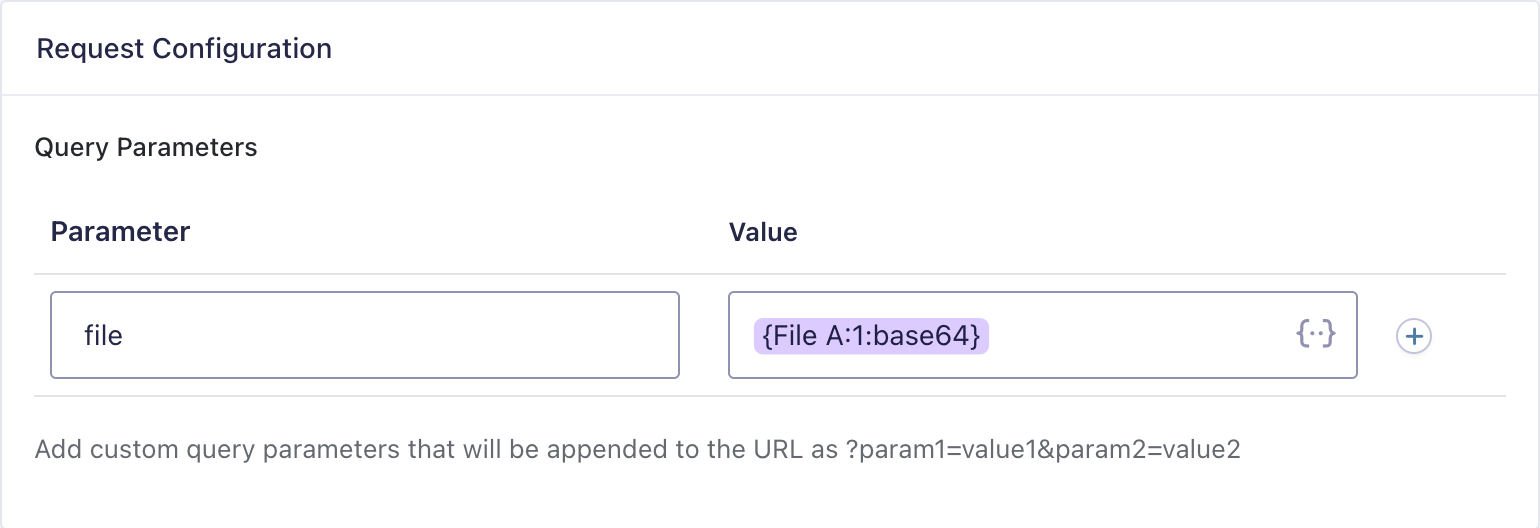Click the Parameter column header
The width and height of the screenshot is (1540, 528).
[120, 232]
